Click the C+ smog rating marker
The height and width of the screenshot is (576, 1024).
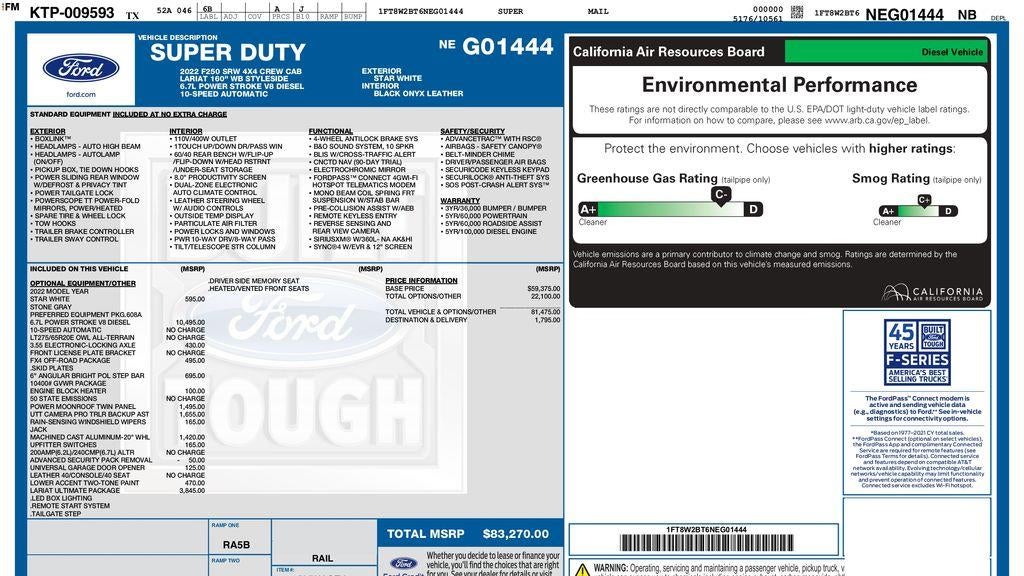pos(924,201)
